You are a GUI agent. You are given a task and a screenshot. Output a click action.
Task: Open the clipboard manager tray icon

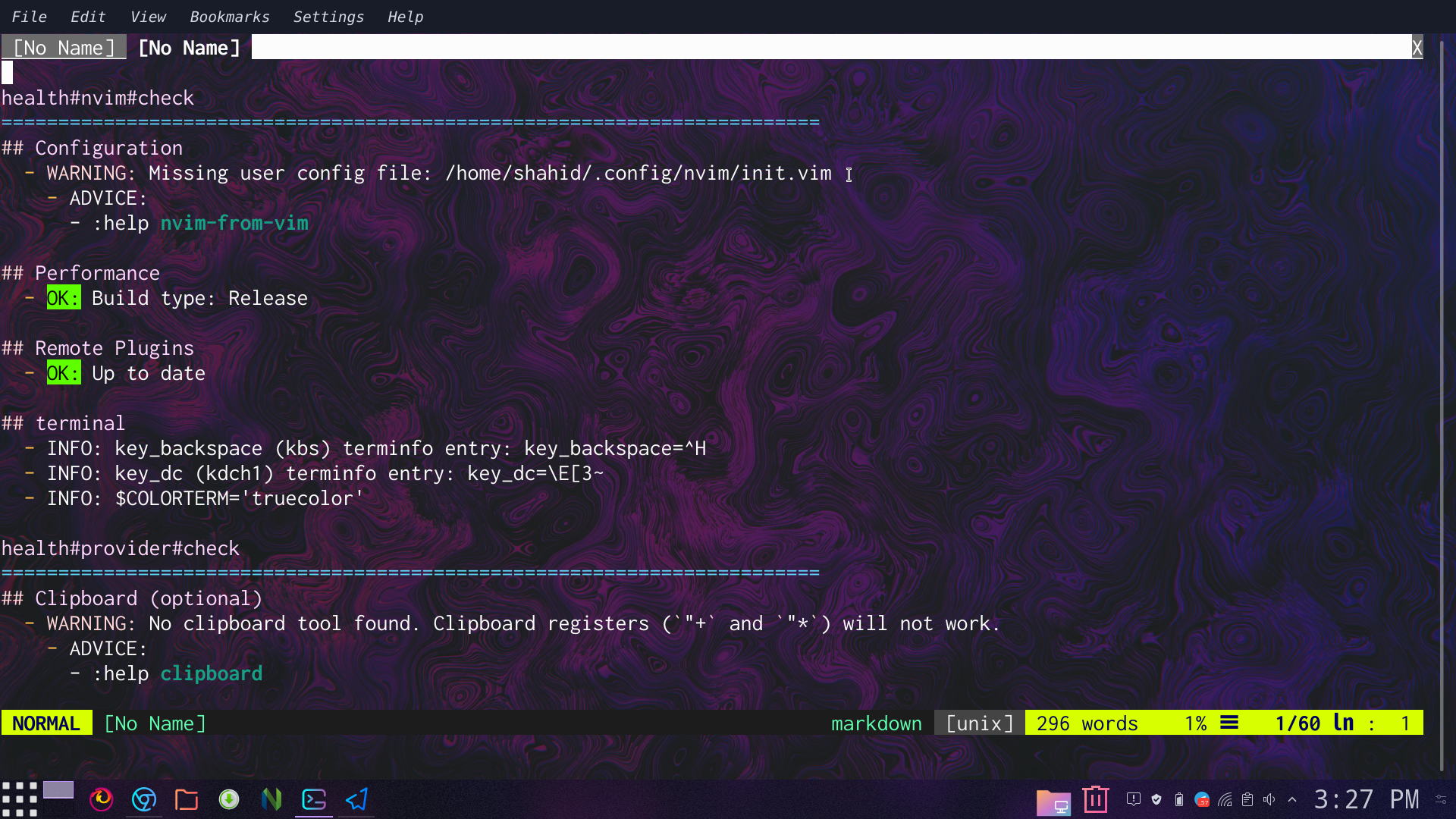(1247, 799)
